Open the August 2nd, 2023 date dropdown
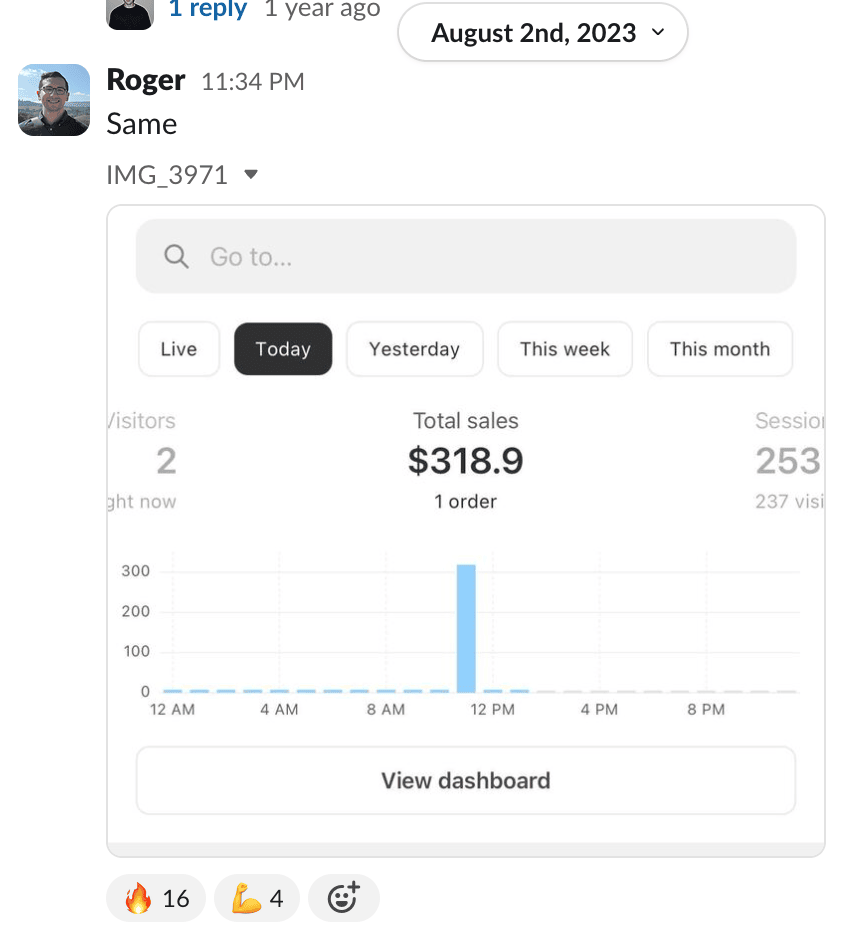 tap(543, 33)
